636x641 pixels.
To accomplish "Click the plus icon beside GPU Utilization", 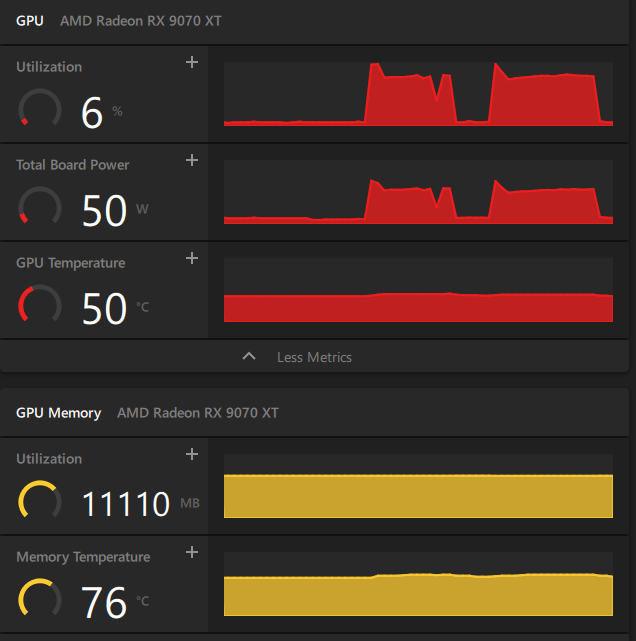I will pyautogui.click(x=193, y=63).
